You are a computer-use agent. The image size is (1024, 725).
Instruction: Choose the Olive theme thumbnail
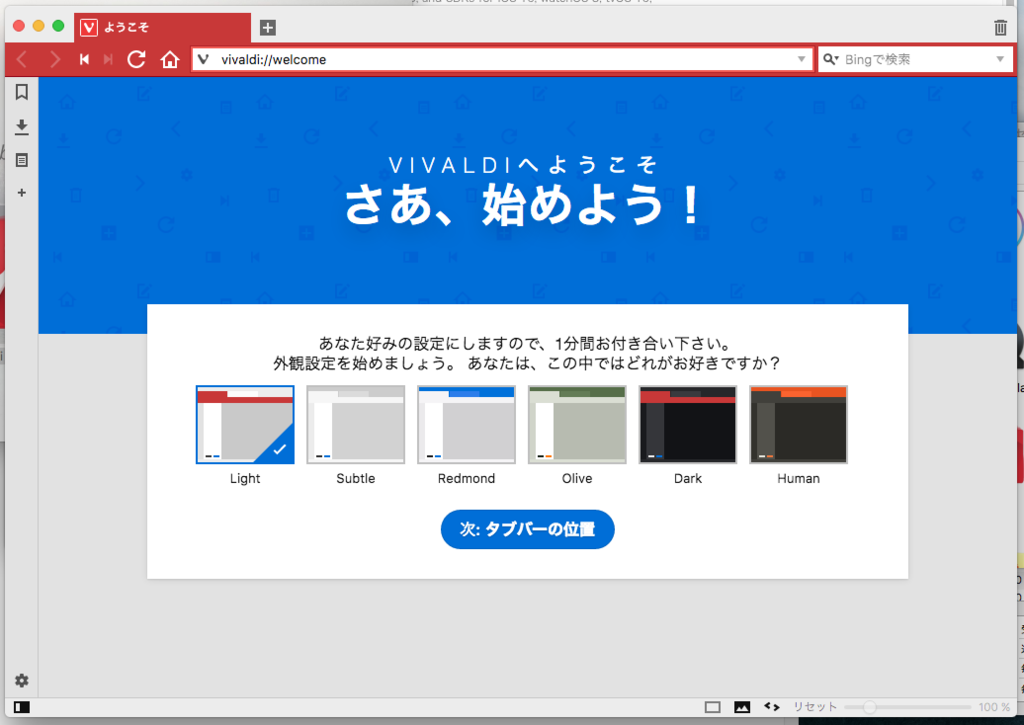tap(577, 425)
